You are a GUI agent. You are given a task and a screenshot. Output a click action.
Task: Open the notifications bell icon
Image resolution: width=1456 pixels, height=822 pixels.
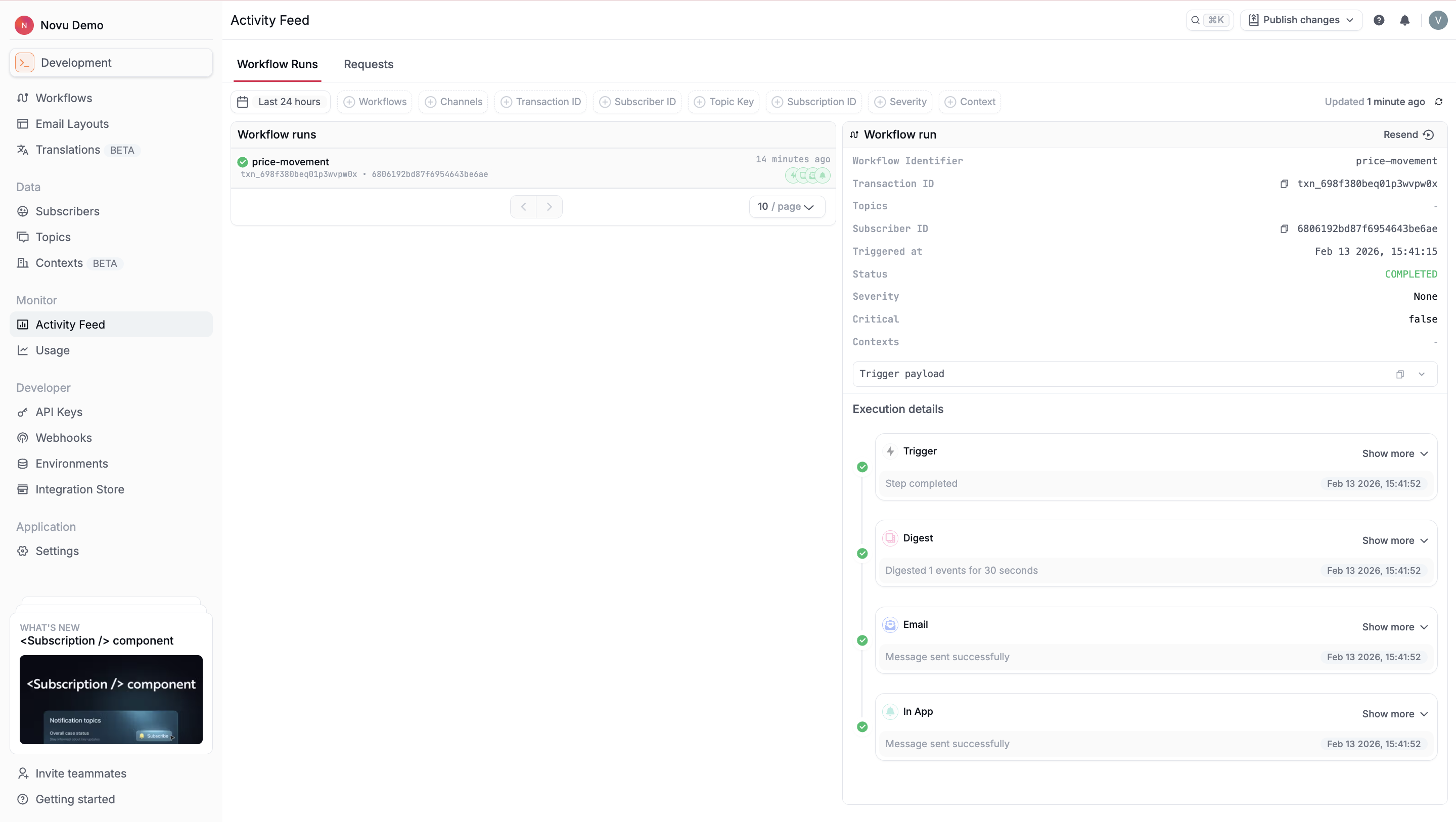[1404, 20]
